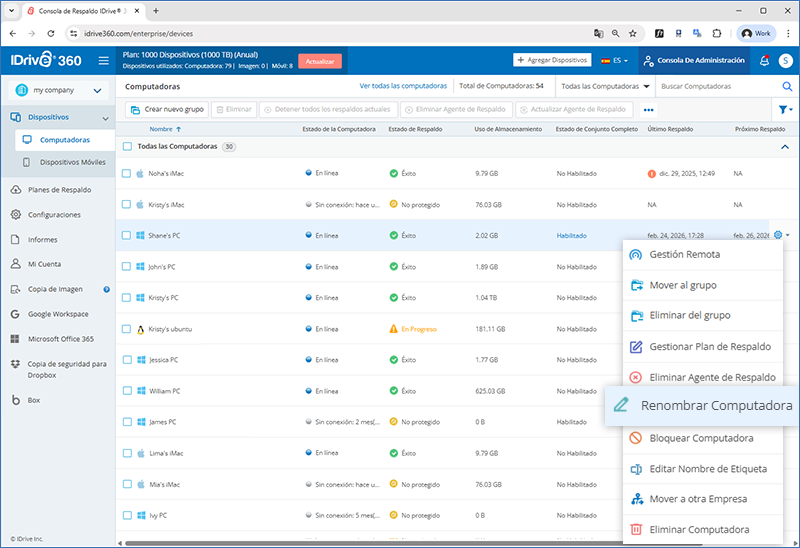Open the my company dropdown
This screenshot has height=548, width=800.
click(57, 91)
